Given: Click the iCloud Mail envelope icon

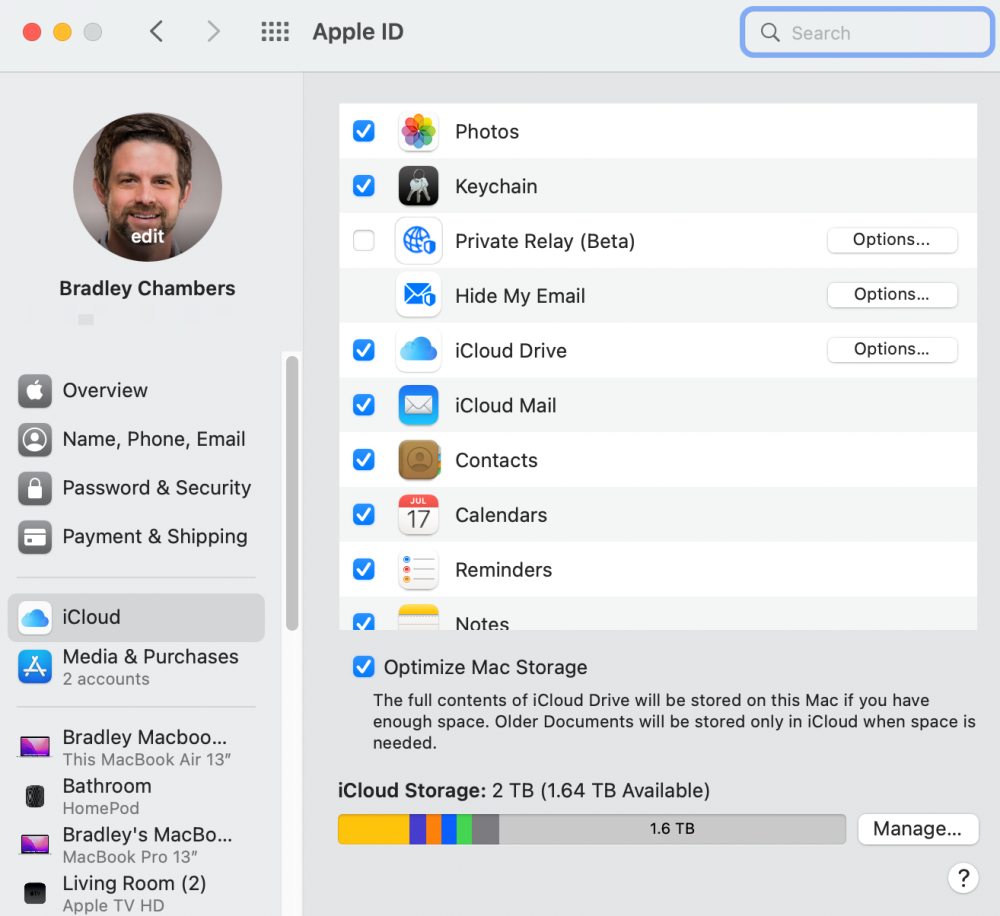Looking at the screenshot, I should tap(418, 405).
